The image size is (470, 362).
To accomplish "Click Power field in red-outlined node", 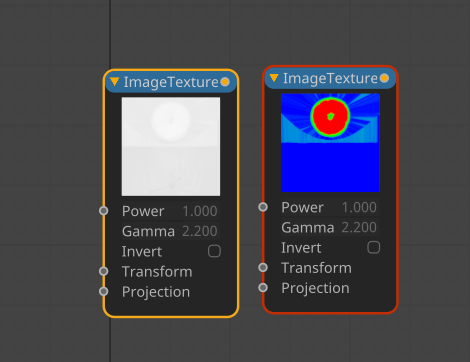I will 330,207.
